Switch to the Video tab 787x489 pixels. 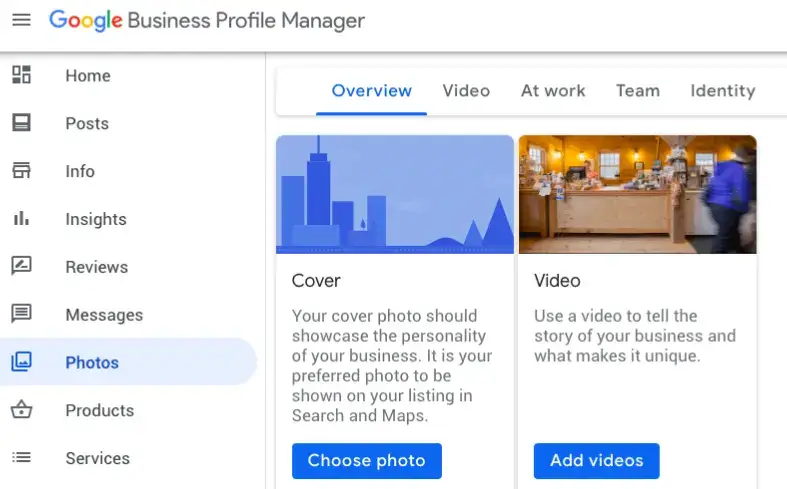pos(466,91)
